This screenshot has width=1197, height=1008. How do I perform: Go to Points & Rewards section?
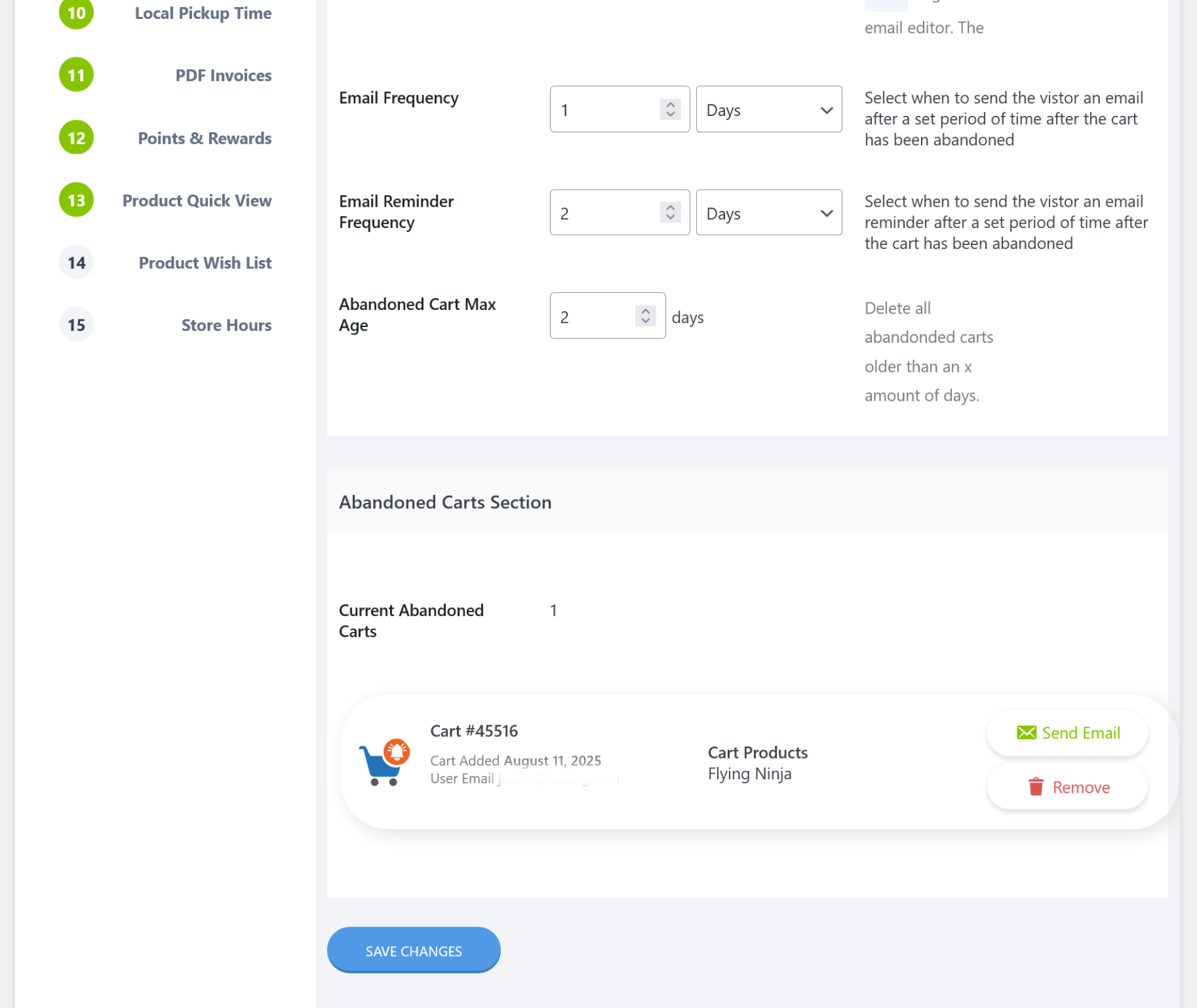point(205,138)
